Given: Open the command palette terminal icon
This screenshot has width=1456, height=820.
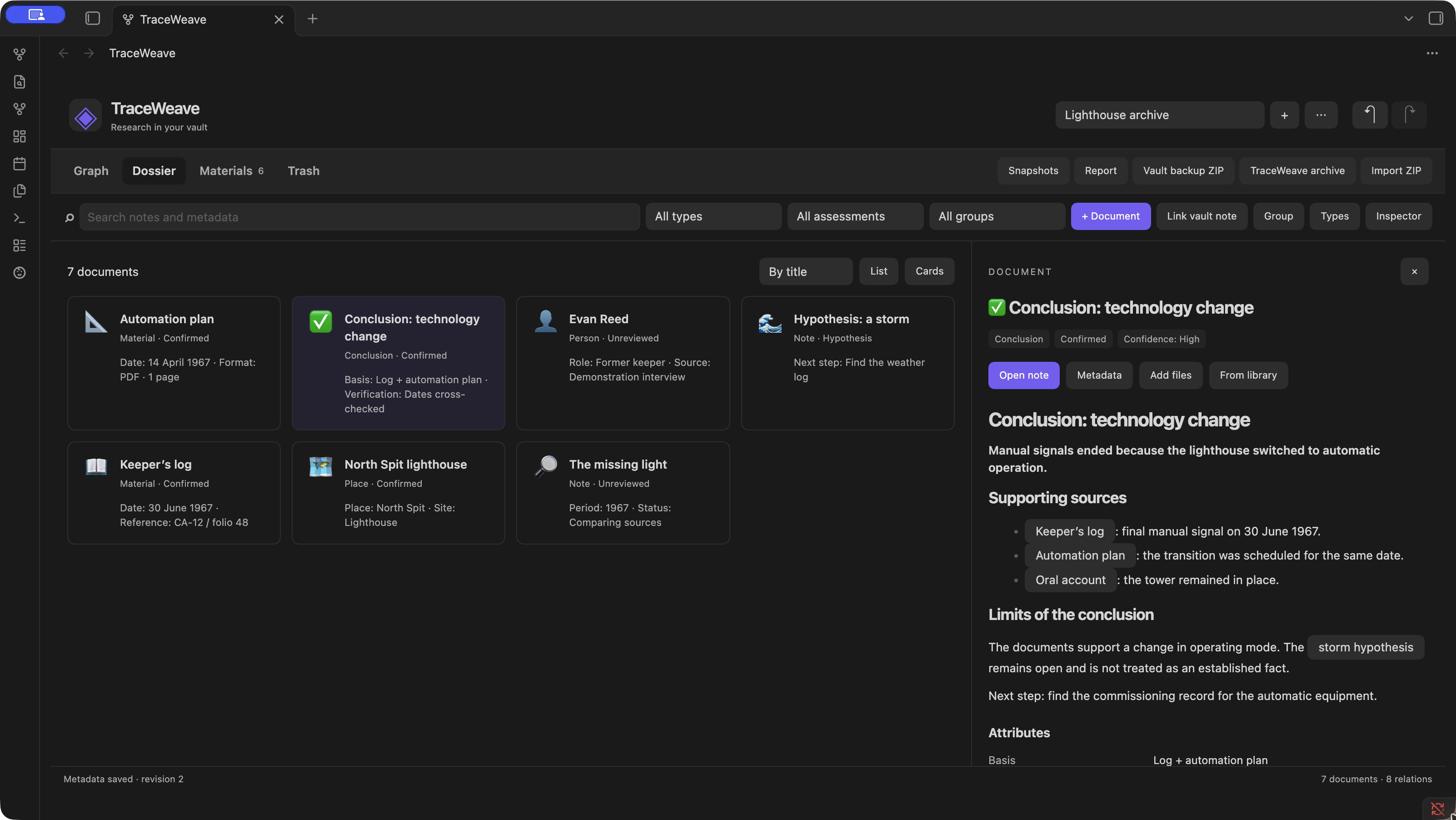Looking at the screenshot, I should pyautogui.click(x=19, y=218).
